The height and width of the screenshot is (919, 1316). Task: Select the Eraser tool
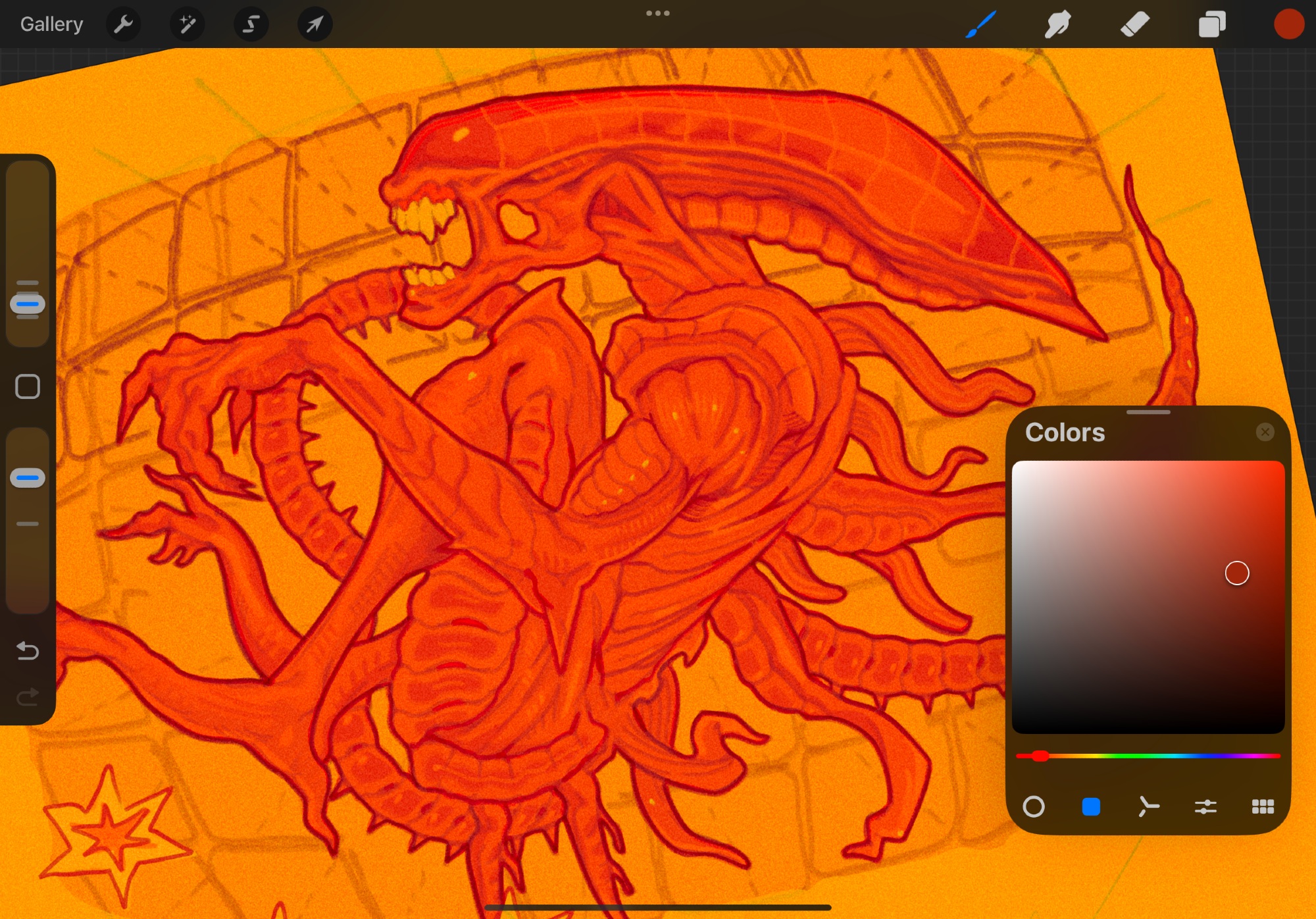(x=1134, y=24)
